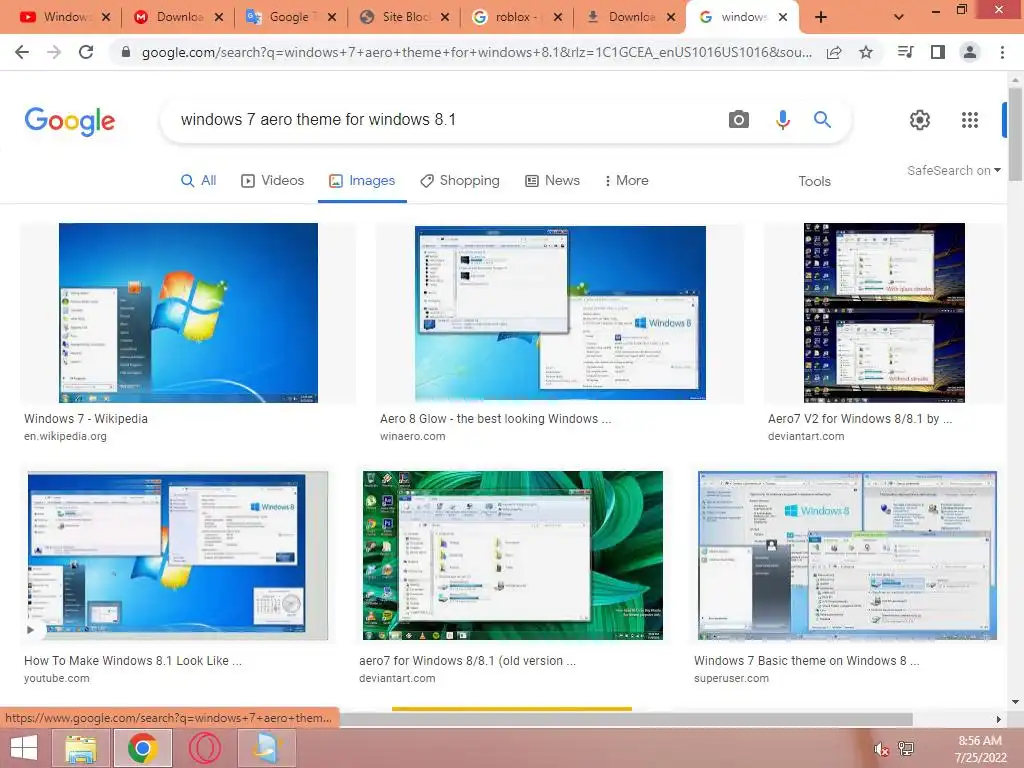Open aero7 old version green thumbnail
Viewport: 1024px width, 768px height.
pyautogui.click(x=513, y=555)
